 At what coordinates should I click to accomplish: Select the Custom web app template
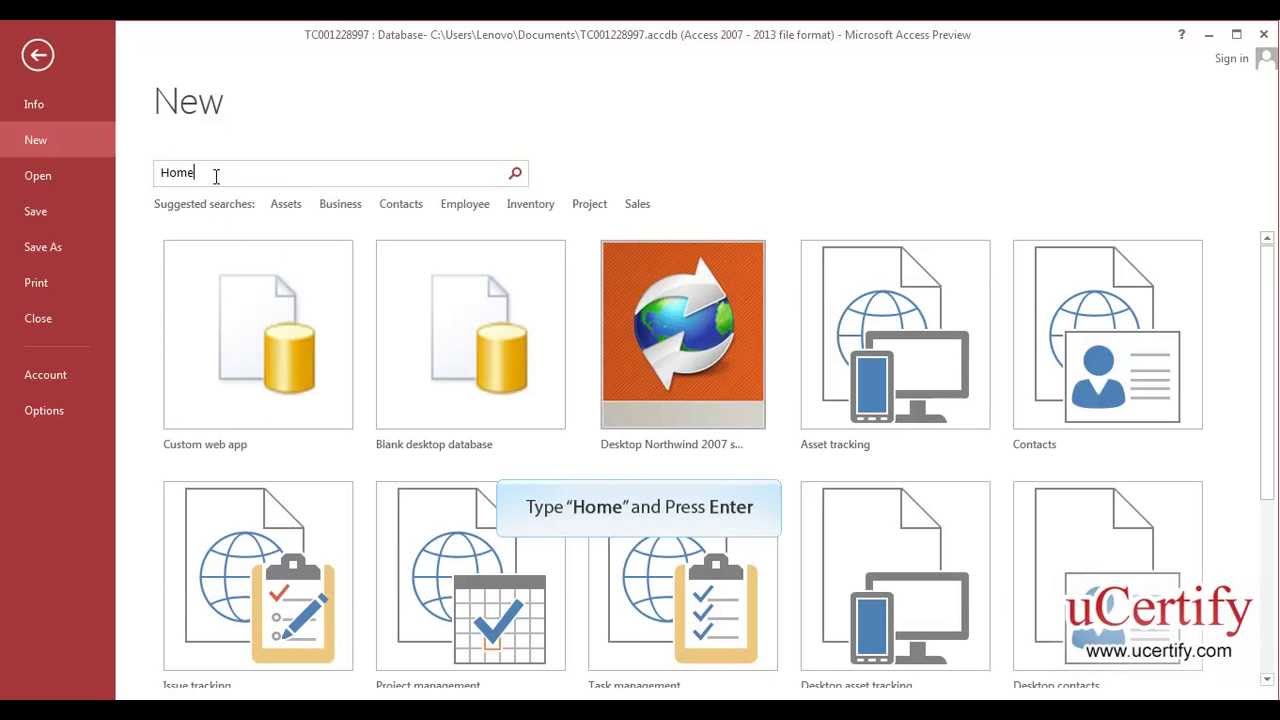258,335
